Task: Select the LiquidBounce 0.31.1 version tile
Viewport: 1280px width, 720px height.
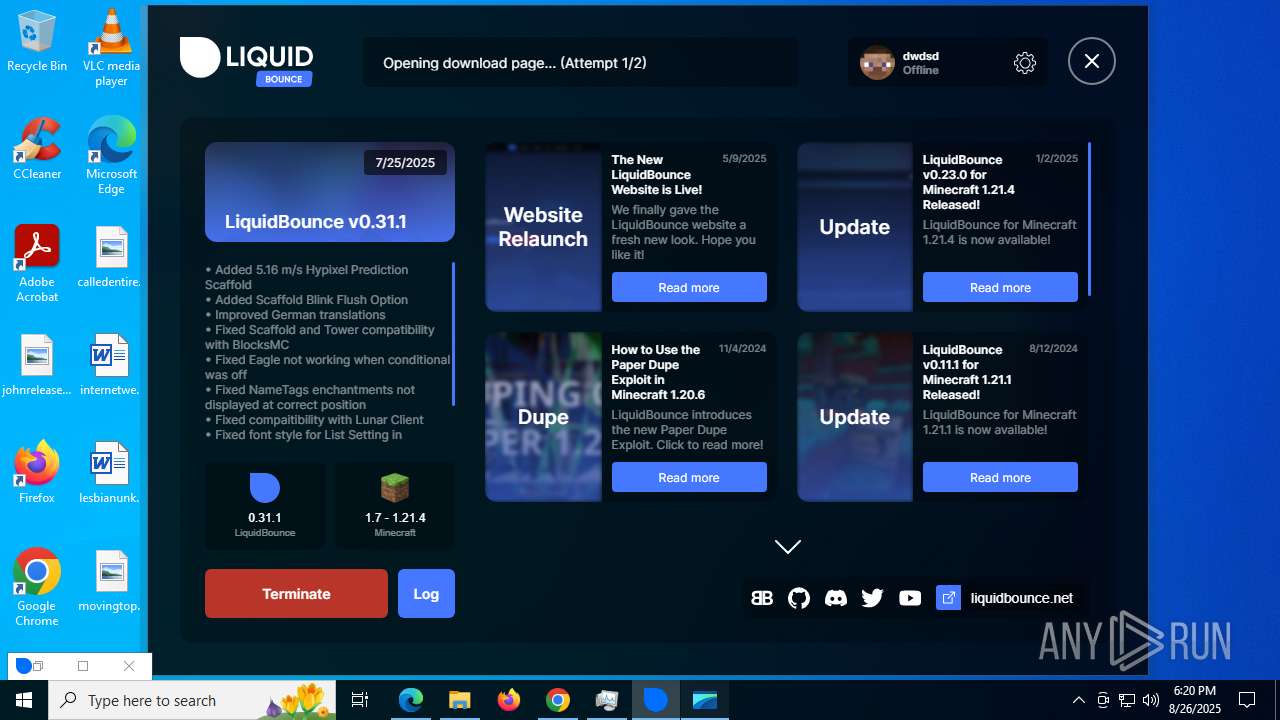Action: (x=265, y=506)
